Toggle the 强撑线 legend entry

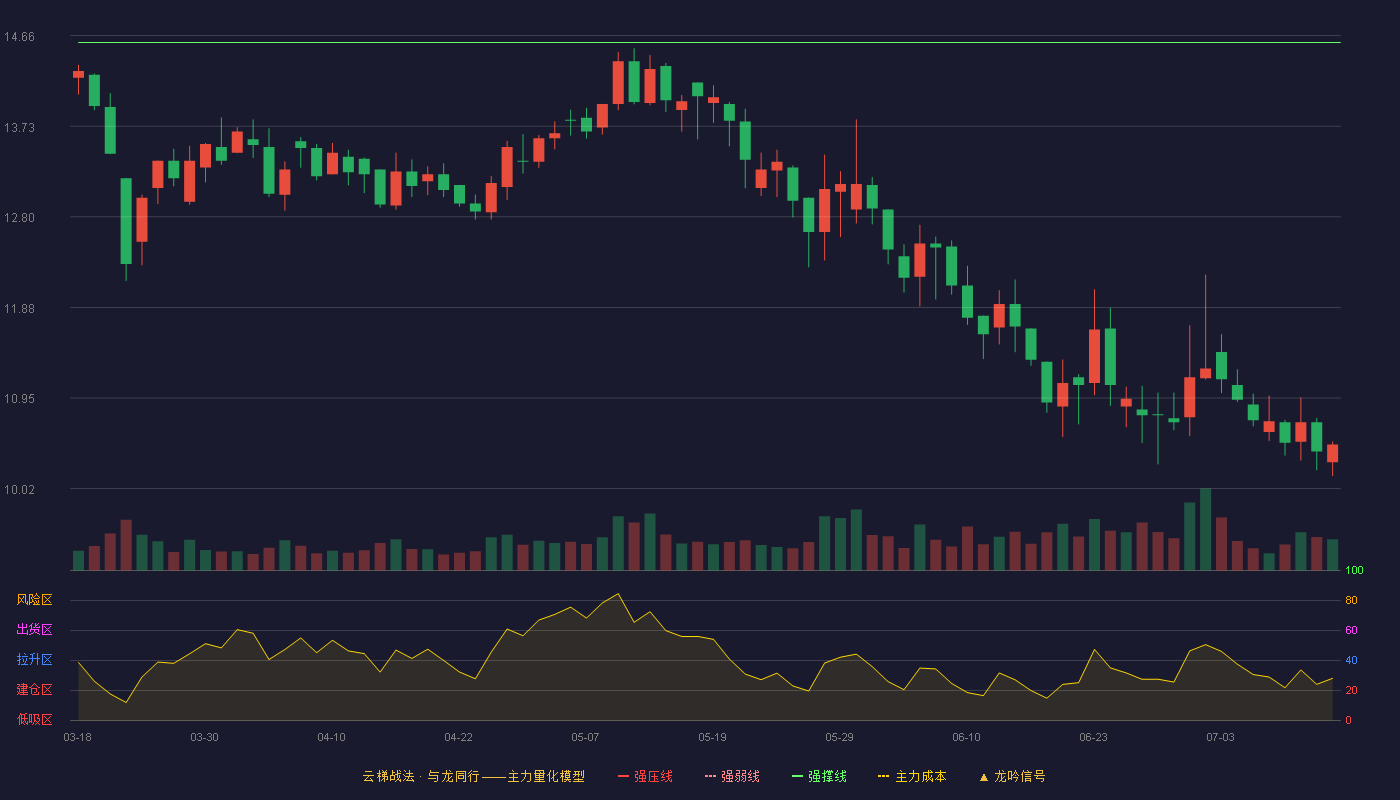pyautogui.click(x=819, y=776)
